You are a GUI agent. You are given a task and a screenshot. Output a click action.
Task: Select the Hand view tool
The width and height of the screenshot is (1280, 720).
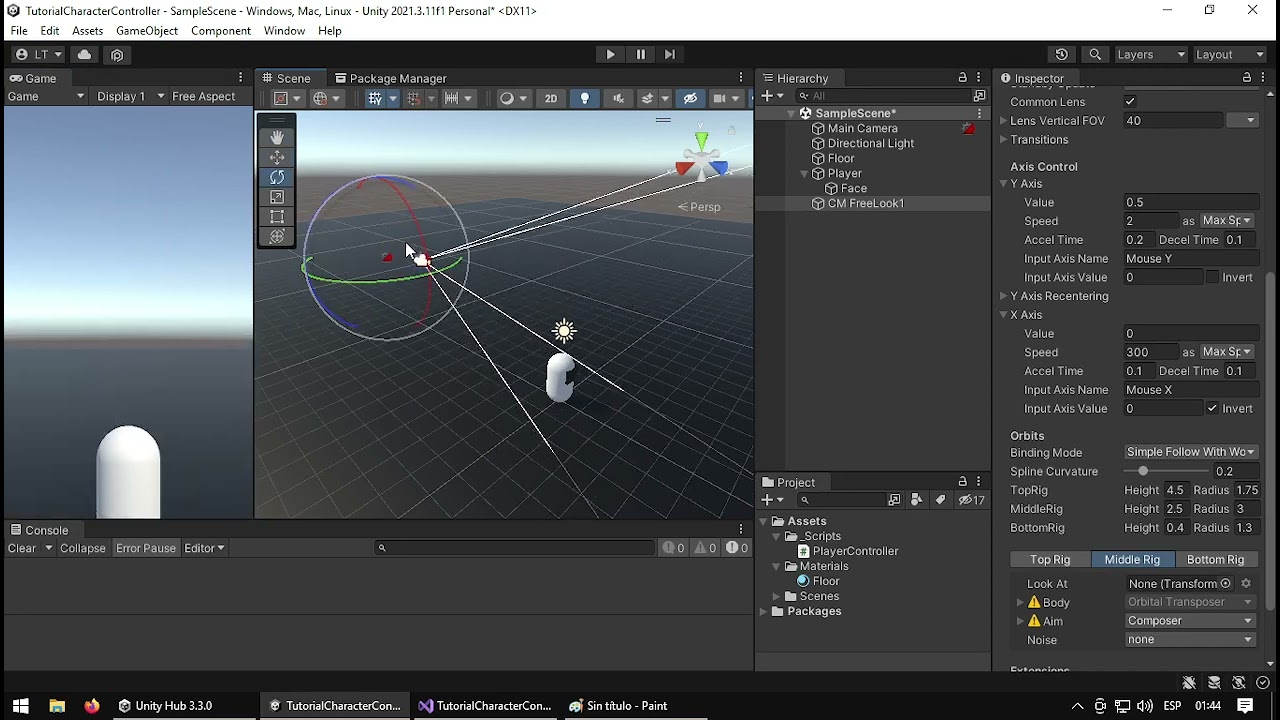[x=277, y=137]
